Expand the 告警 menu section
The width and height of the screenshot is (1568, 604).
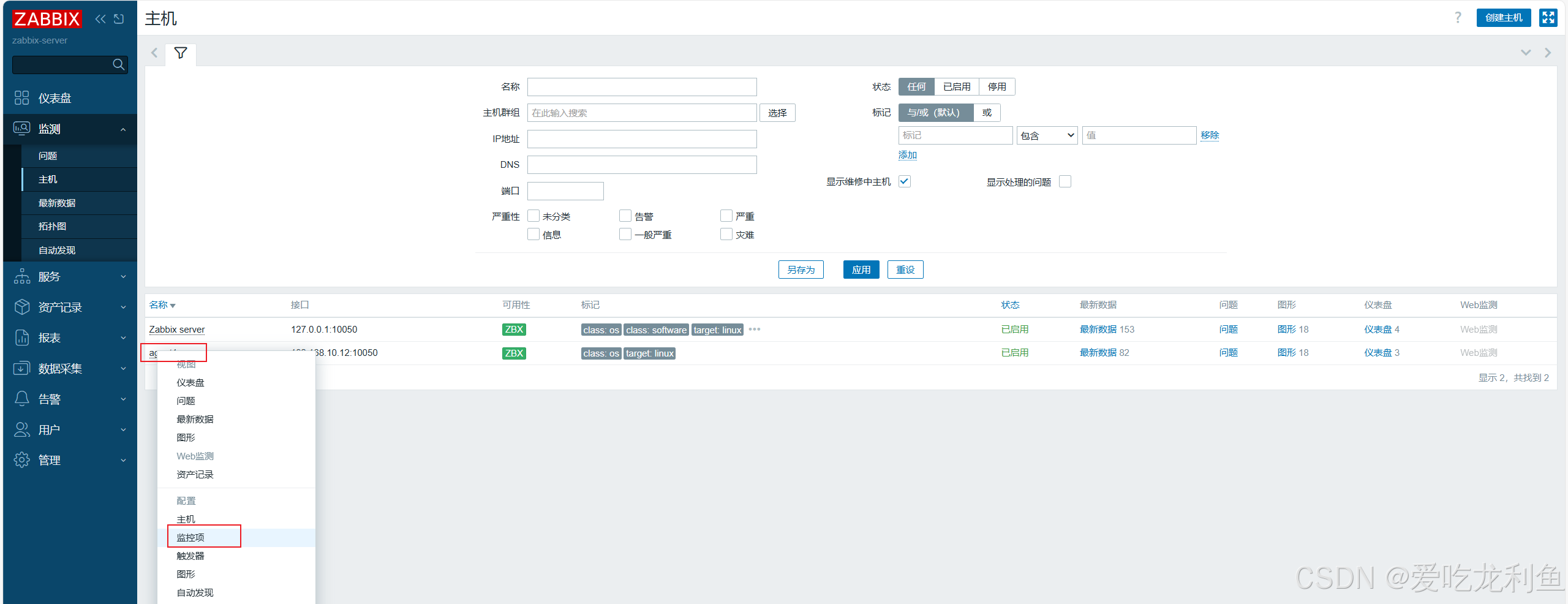[x=124, y=399]
